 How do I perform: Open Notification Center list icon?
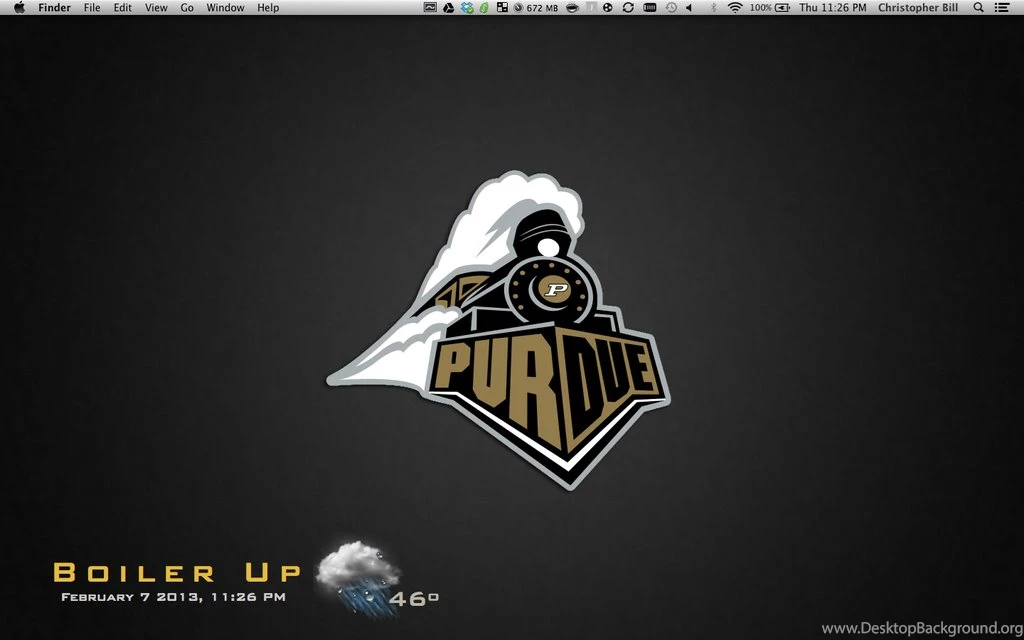point(1001,7)
